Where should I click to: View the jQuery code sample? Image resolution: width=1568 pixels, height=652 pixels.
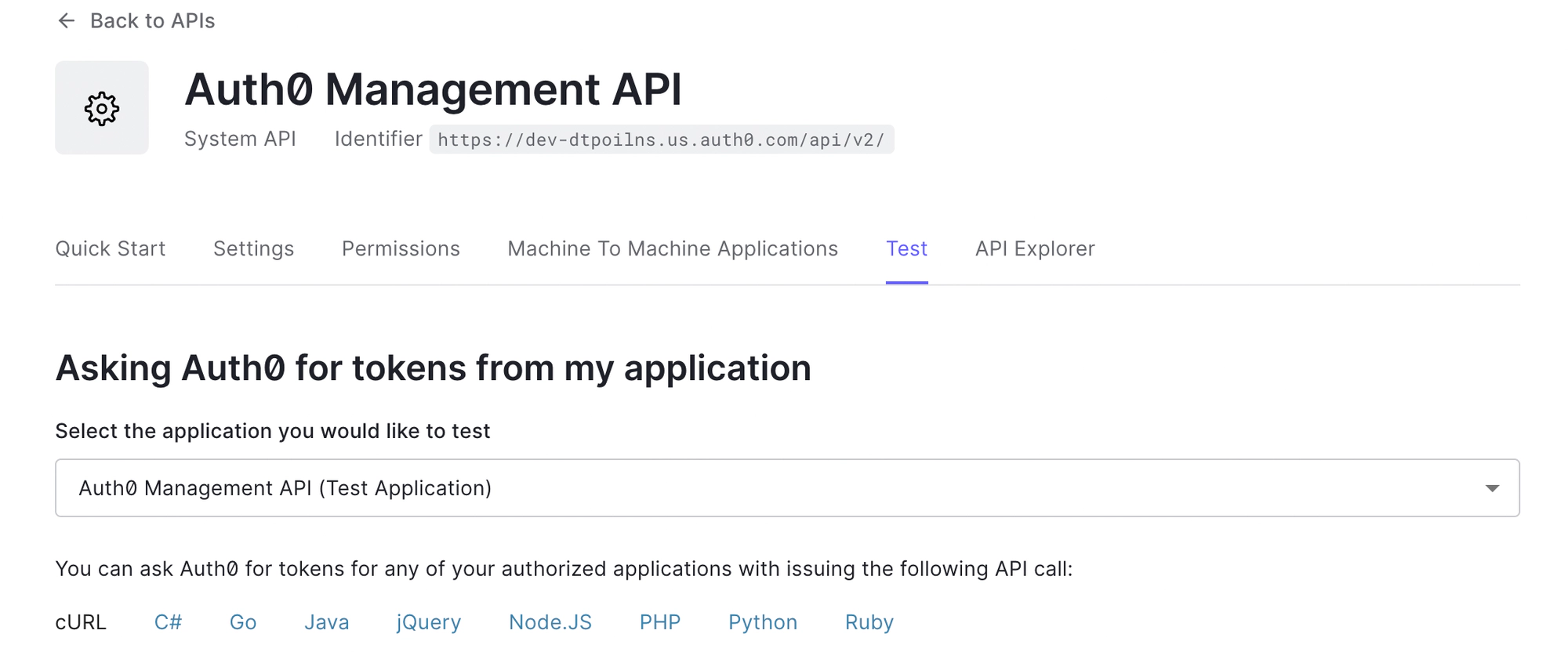[429, 622]
